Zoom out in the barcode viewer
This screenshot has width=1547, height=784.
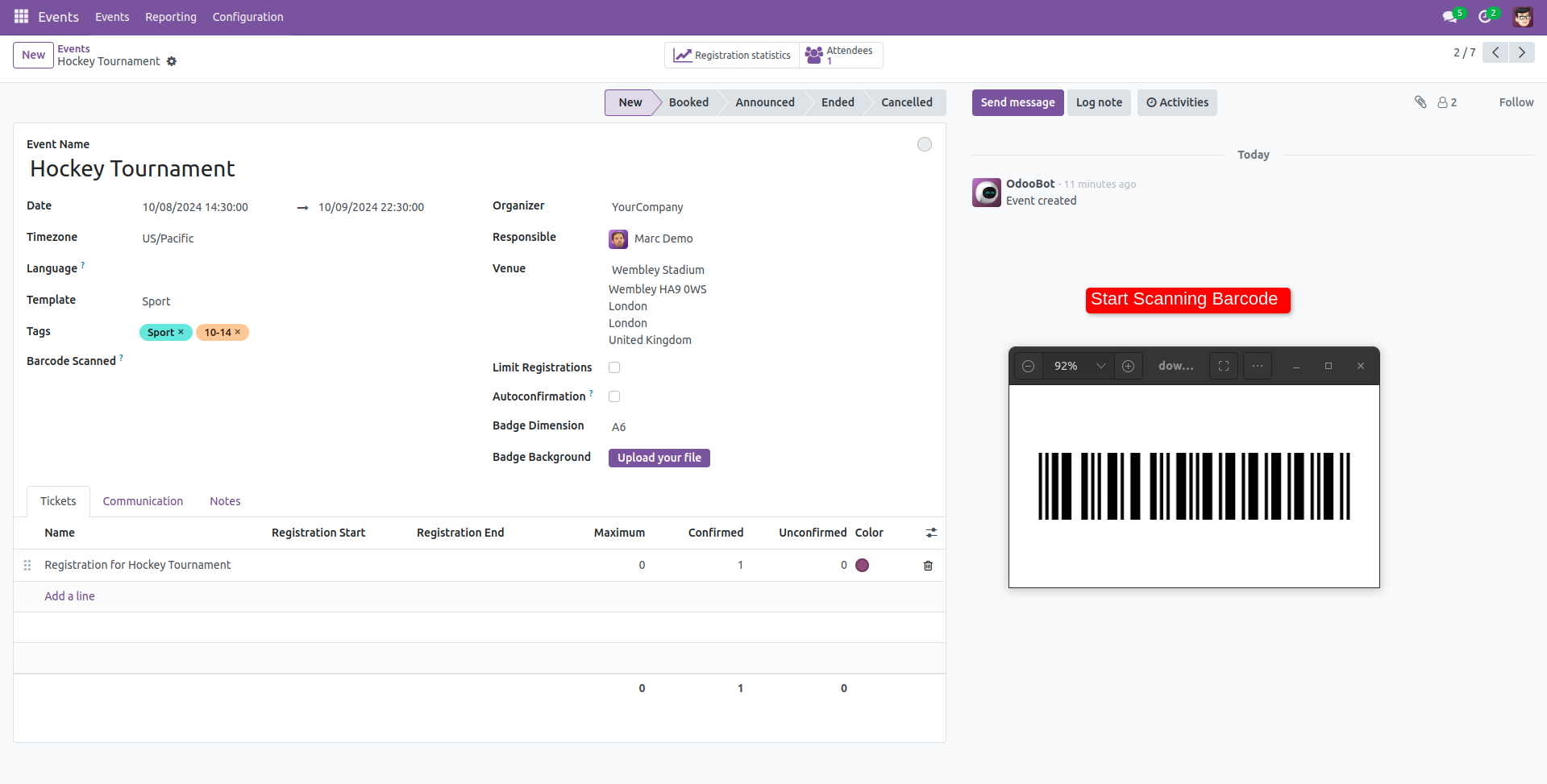click(1029, 366)
